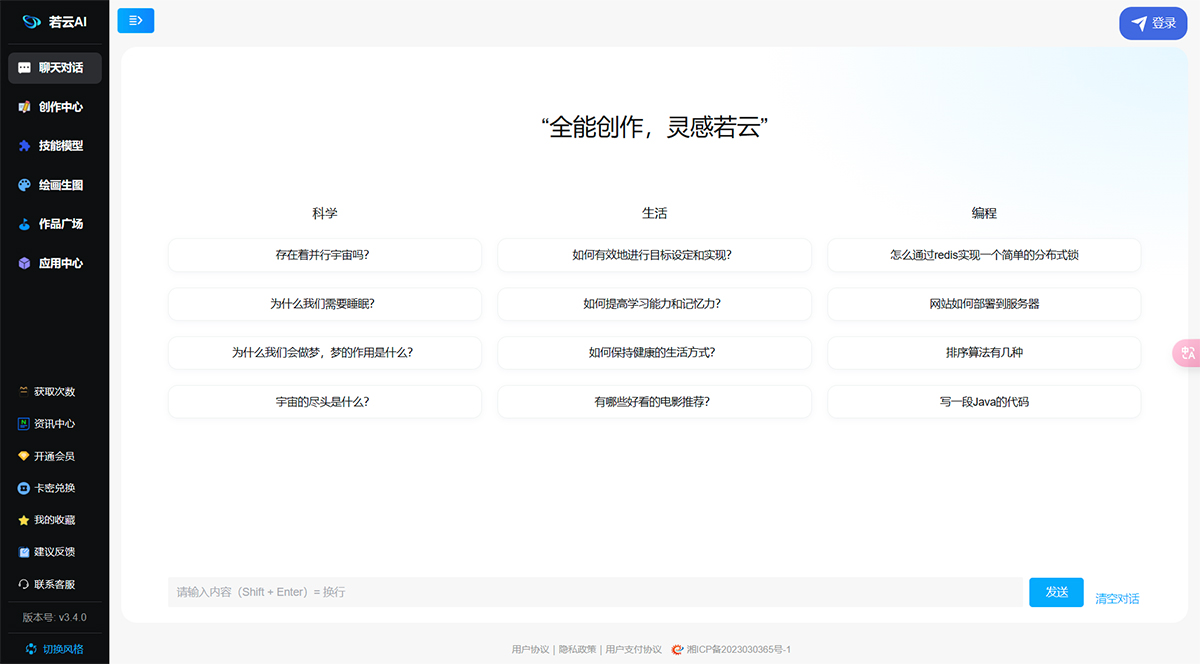Select the prompt 写一段Java的代码

(983, 401)
